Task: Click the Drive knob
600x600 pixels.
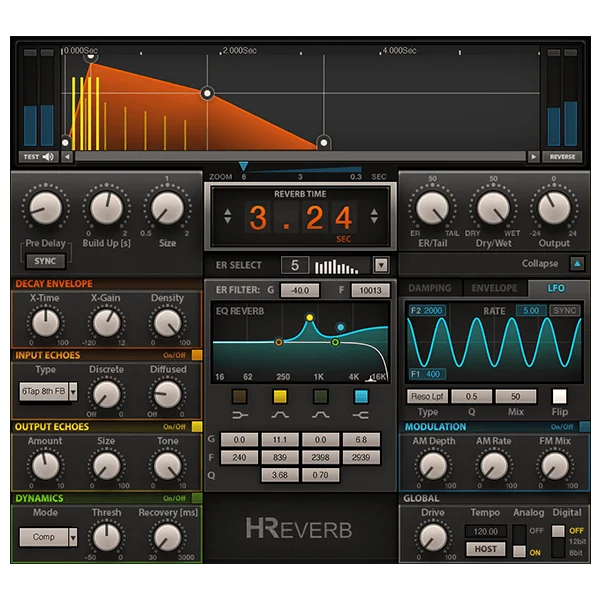Action: click(x=433, y=537)
